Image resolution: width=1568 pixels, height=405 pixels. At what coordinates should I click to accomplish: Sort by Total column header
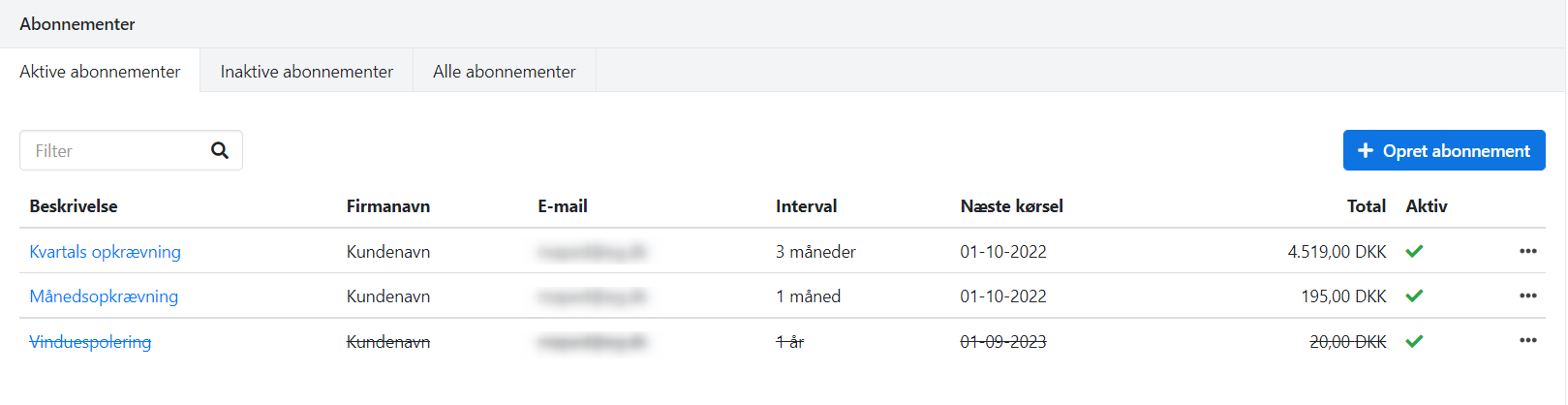(1366, 205)
